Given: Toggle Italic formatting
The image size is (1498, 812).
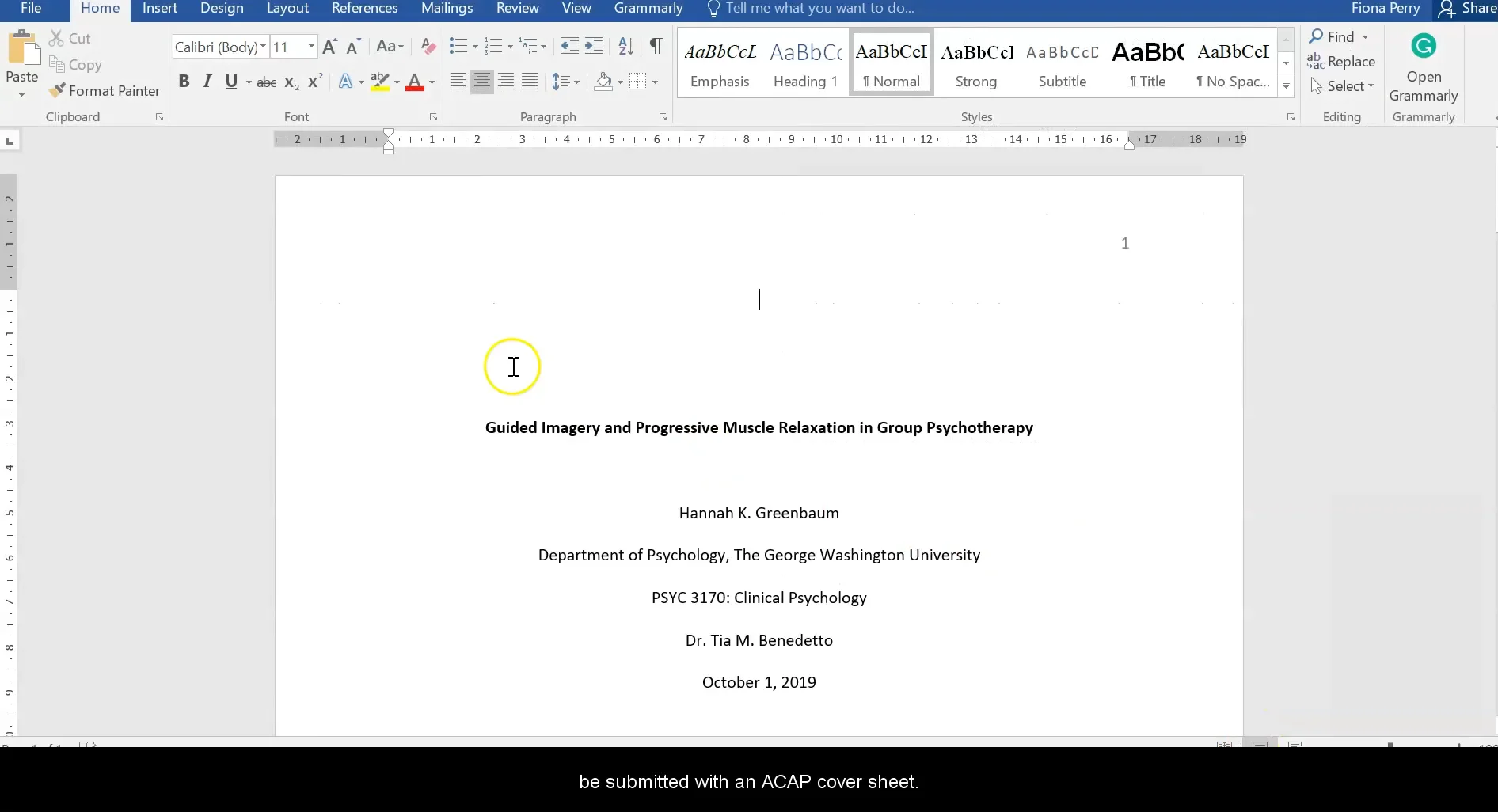Looking at the screenshot, I should pos(207,82).
